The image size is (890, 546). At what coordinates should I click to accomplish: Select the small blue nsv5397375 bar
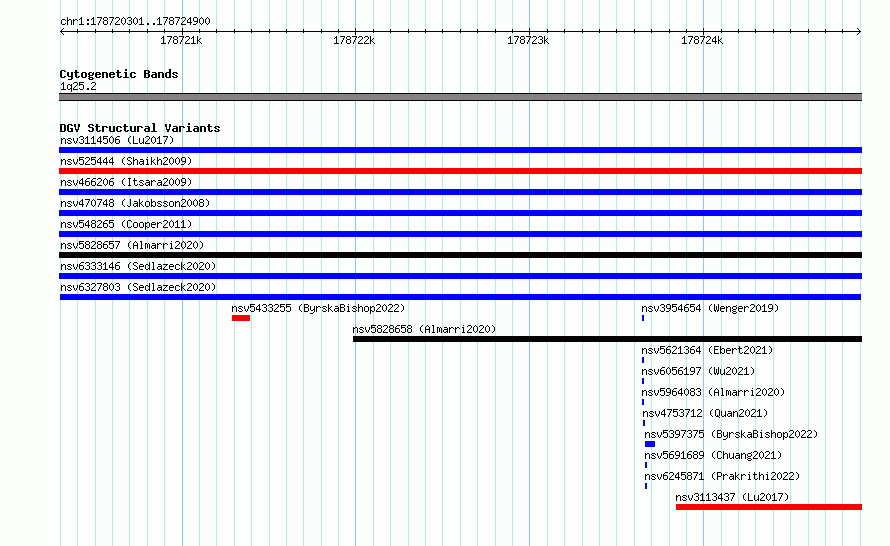(x=650, y=444)
